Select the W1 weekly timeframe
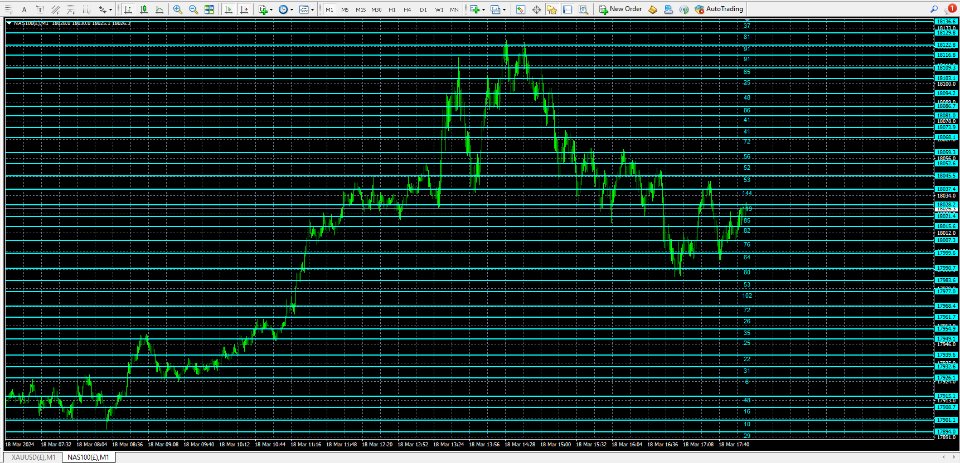Viewport: 960px width, 463px height. (439, 10)
